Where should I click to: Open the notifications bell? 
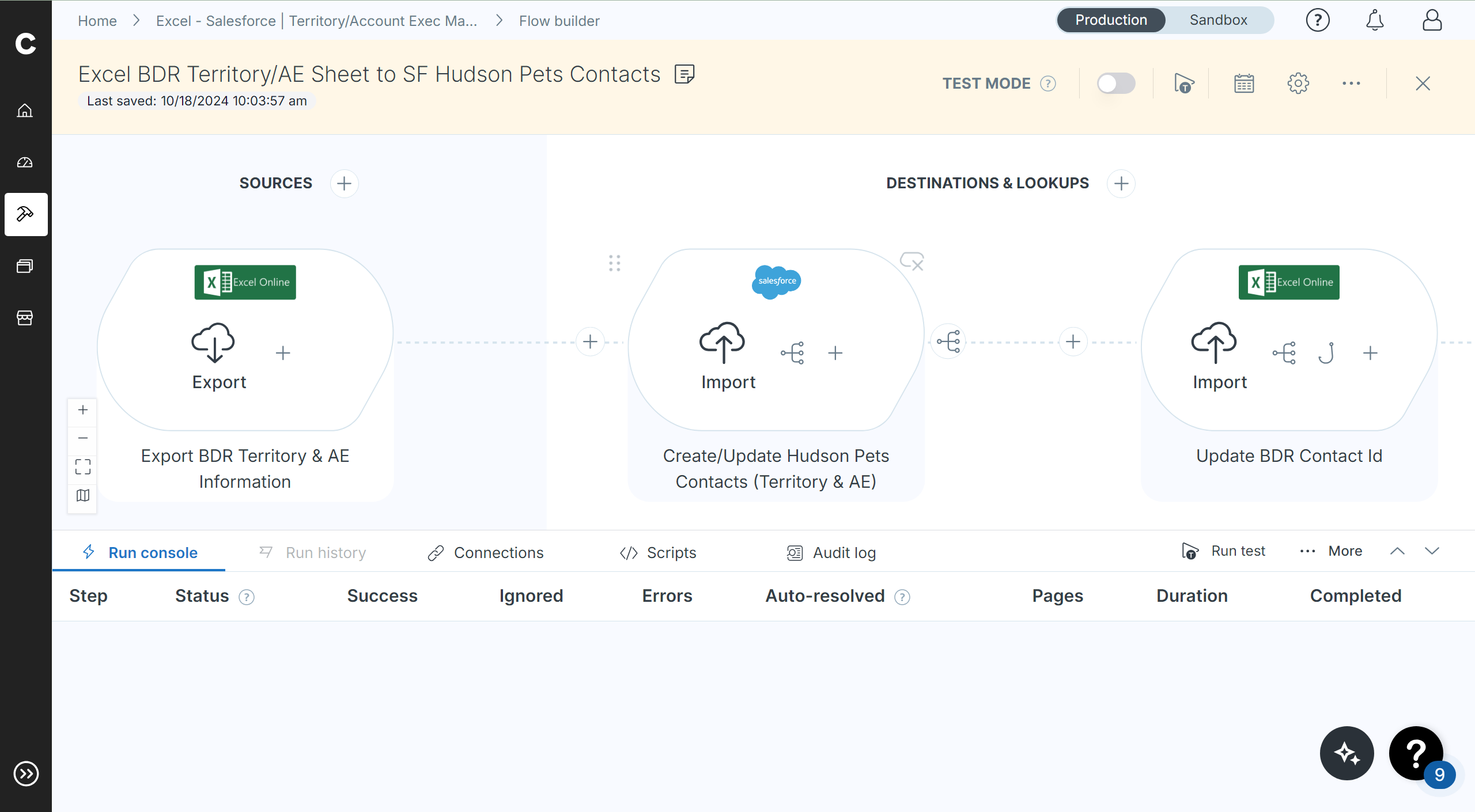click(1375, 20)
